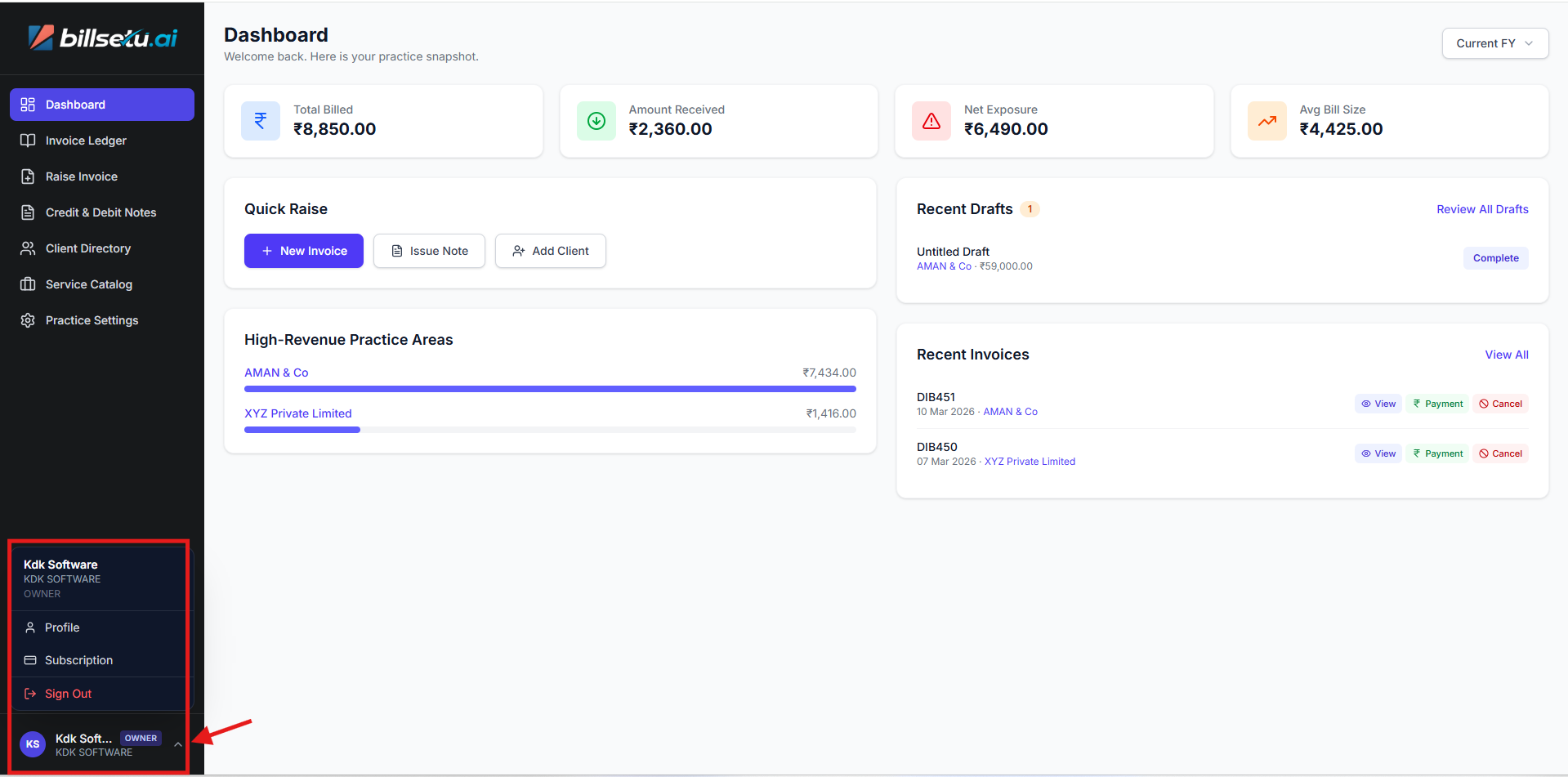The height and width of the screenshot is (777, 1568).
Task: Select Subscription from the user menu
Action: point(78,660)
